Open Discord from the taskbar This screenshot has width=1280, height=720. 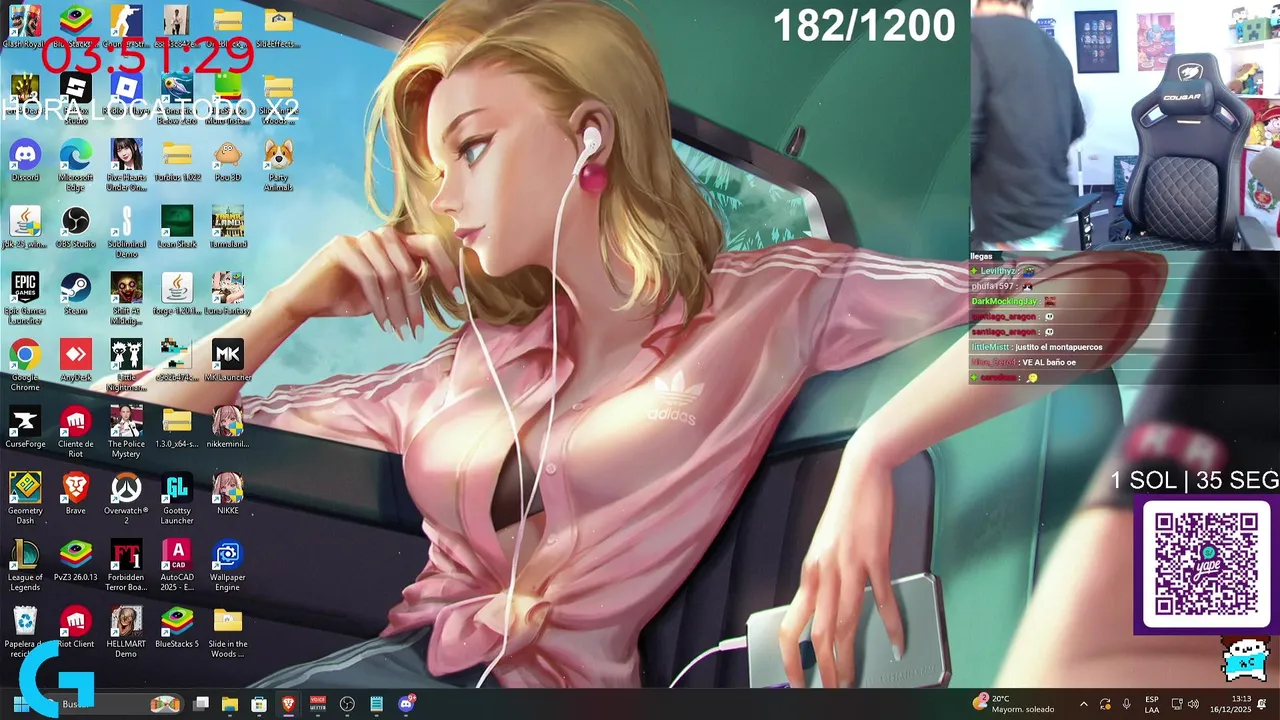(x=406, y=704)
